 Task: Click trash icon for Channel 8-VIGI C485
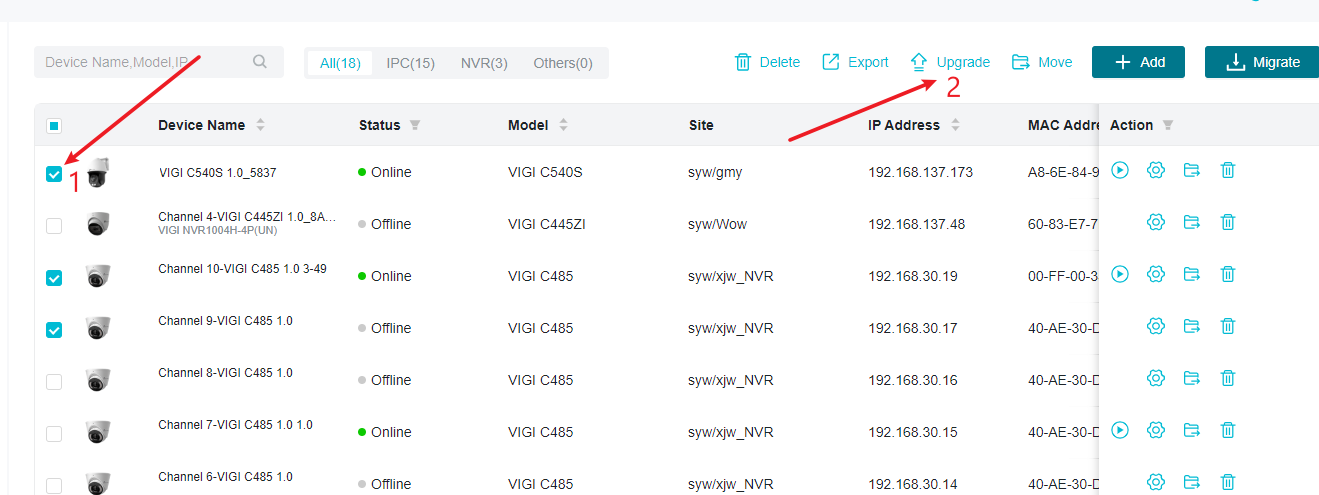point(1228,378)
